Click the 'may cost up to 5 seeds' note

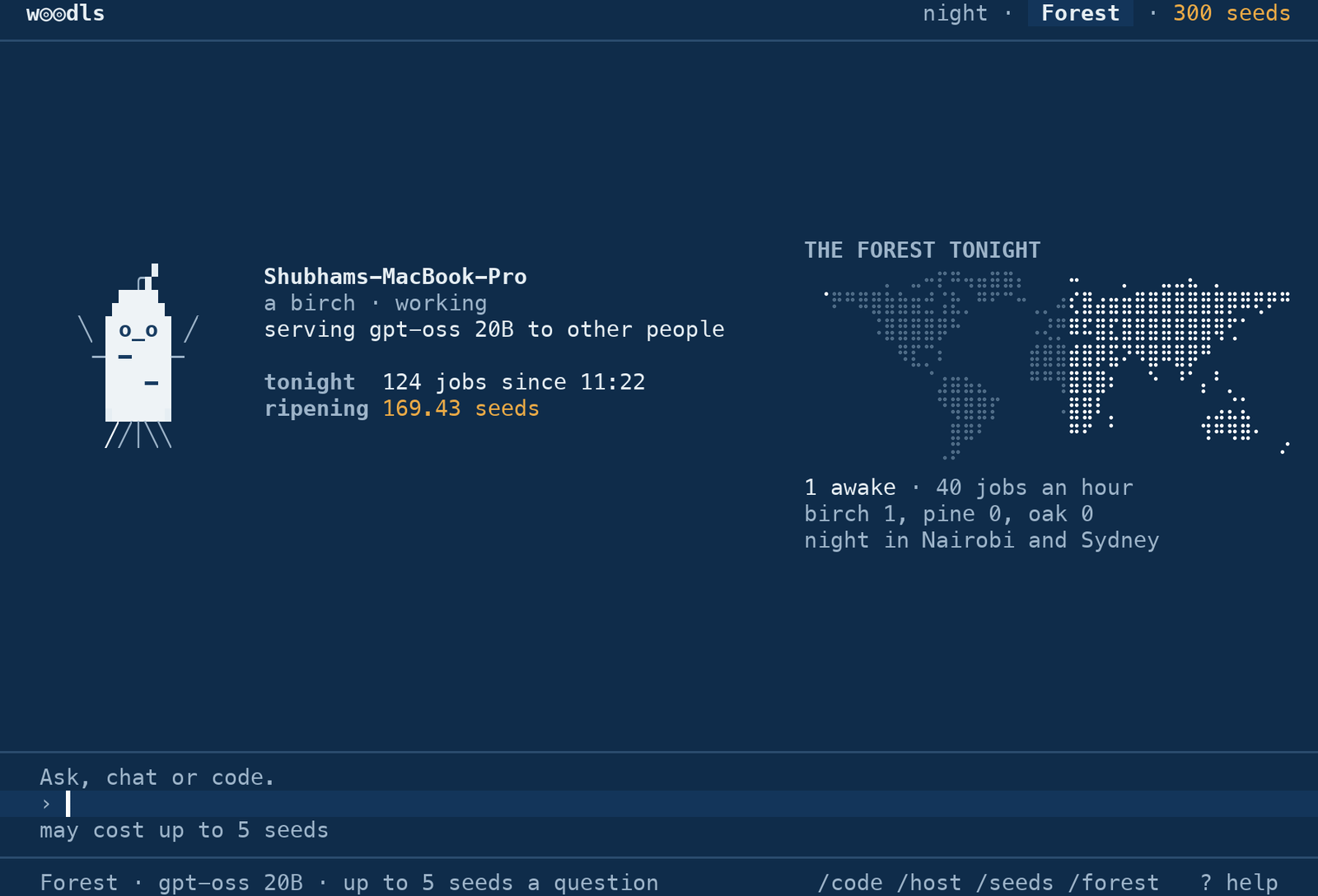(185, 830)
